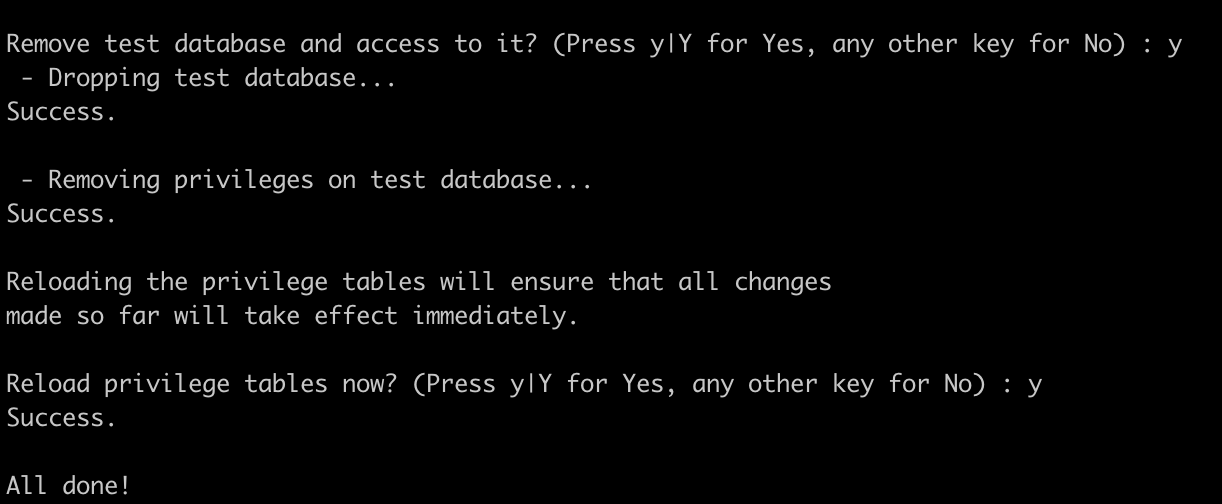Click the "y" answer after the reload-tables prompt

(x=1034, y=384)
